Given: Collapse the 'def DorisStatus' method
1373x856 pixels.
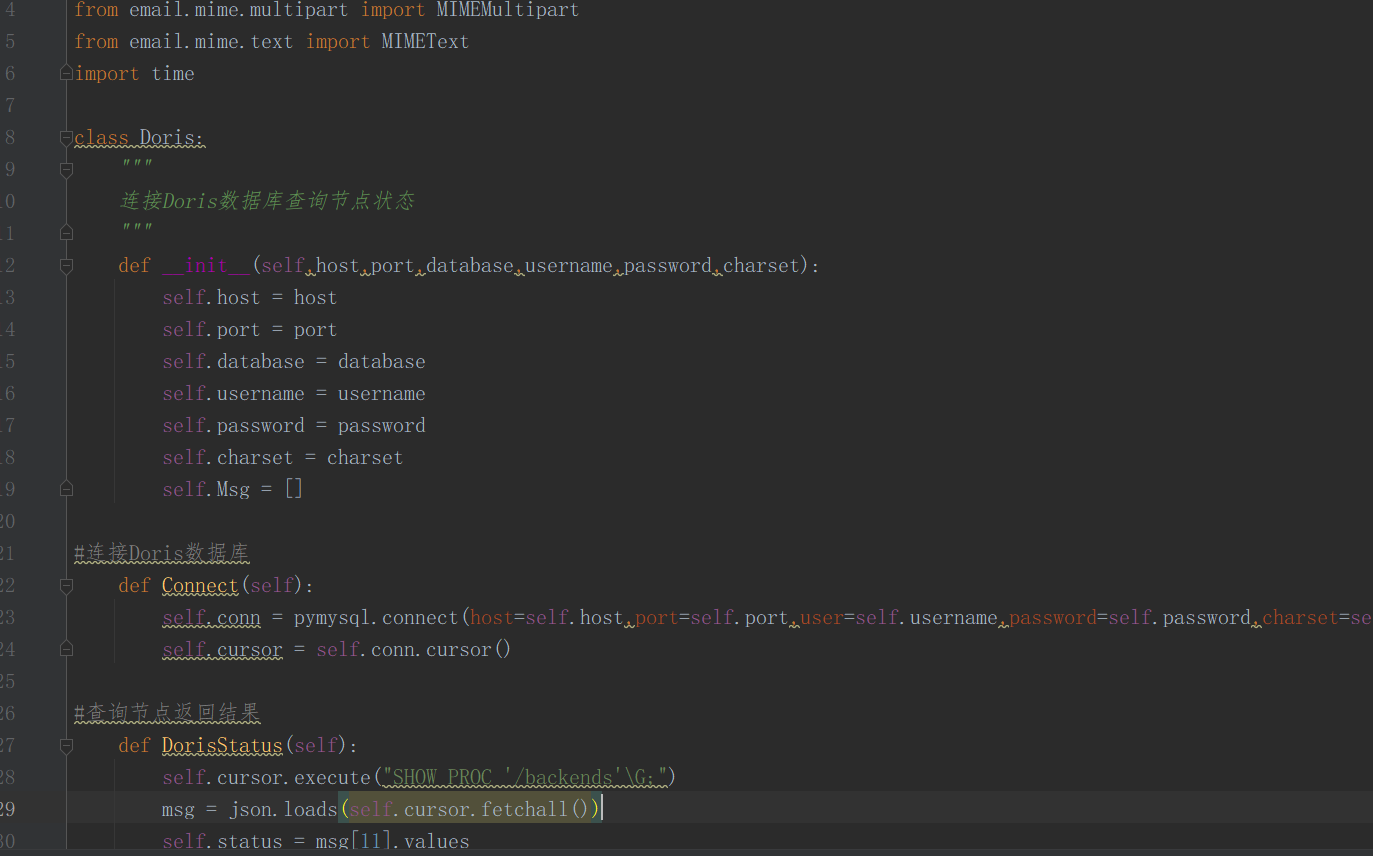Looking at the screenshot, I should [66, 745].
